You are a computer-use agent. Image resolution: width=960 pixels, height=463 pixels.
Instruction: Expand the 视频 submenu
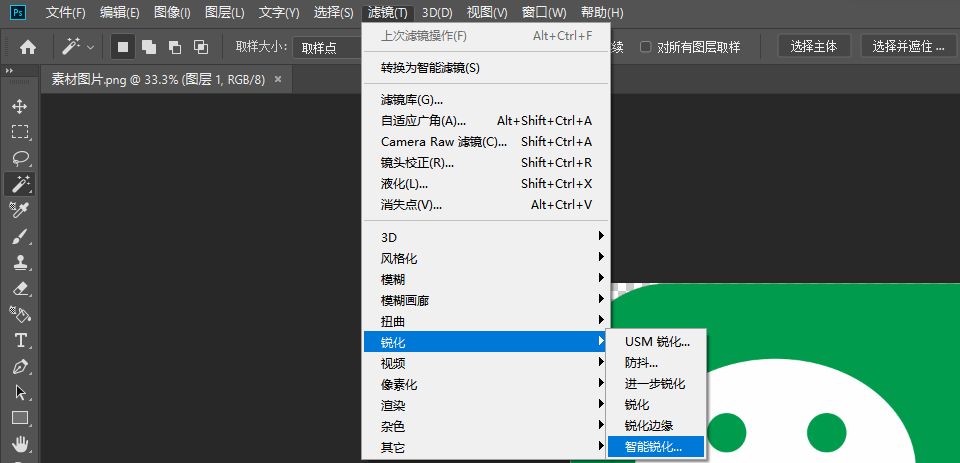point(486,363)
